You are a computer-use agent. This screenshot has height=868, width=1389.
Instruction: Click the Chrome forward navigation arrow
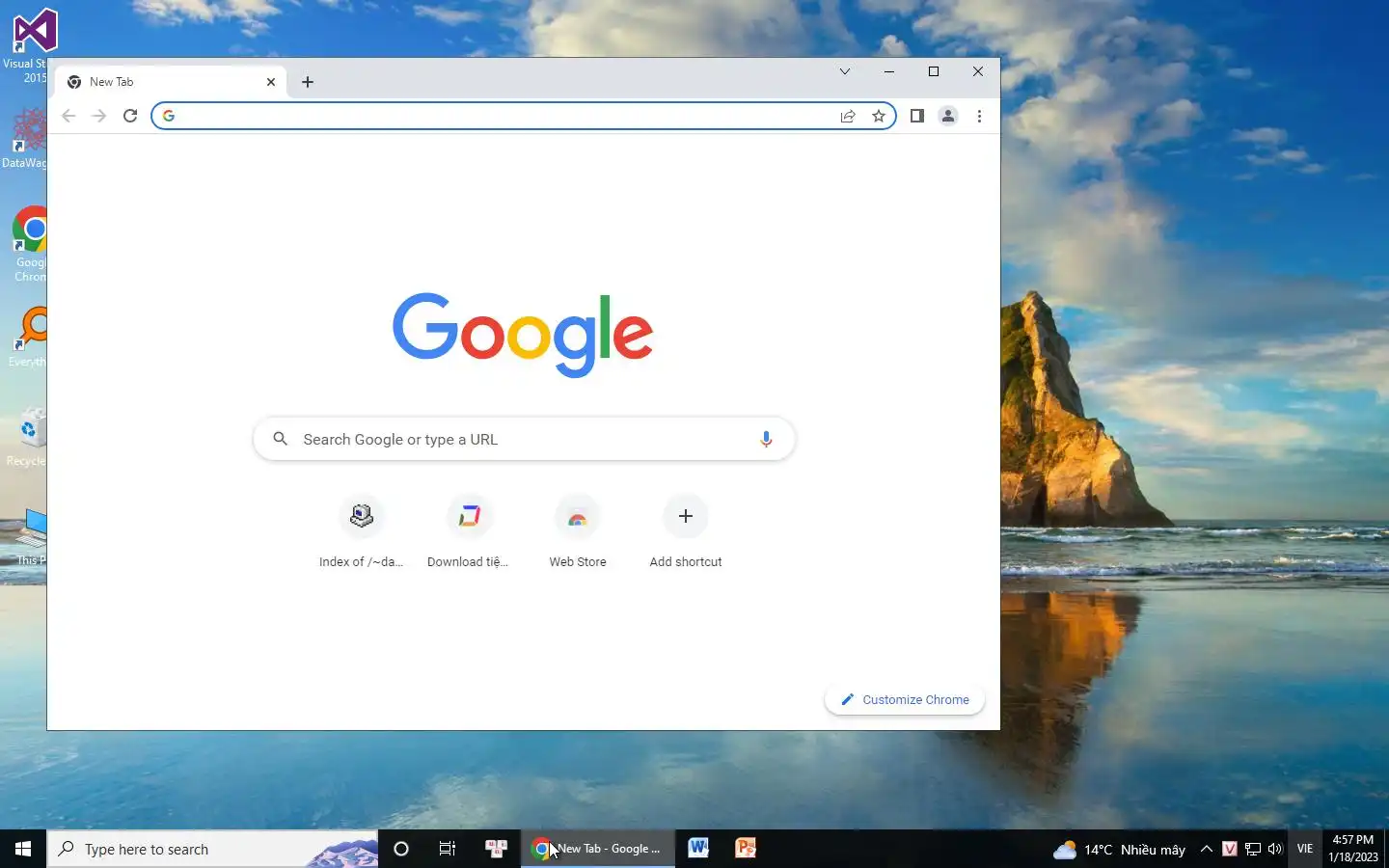pos(98,116)
